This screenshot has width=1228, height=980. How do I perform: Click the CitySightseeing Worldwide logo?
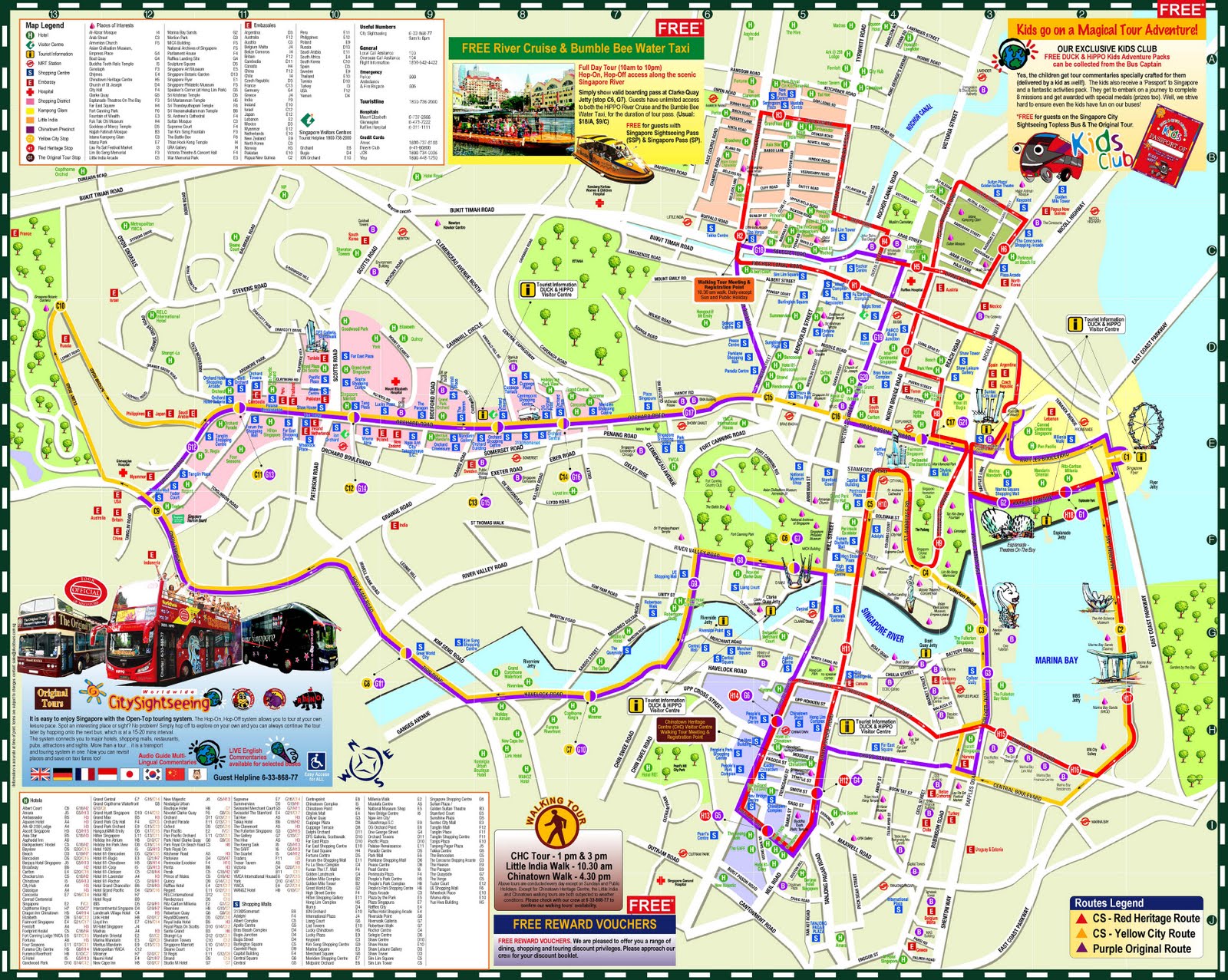152,696
